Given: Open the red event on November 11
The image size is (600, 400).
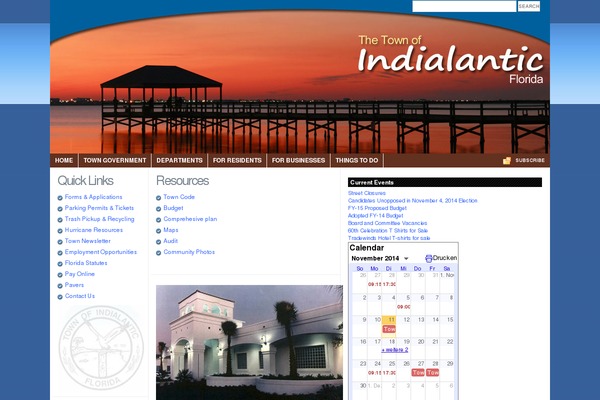Looking at the screenshot, I should [389, 329].
